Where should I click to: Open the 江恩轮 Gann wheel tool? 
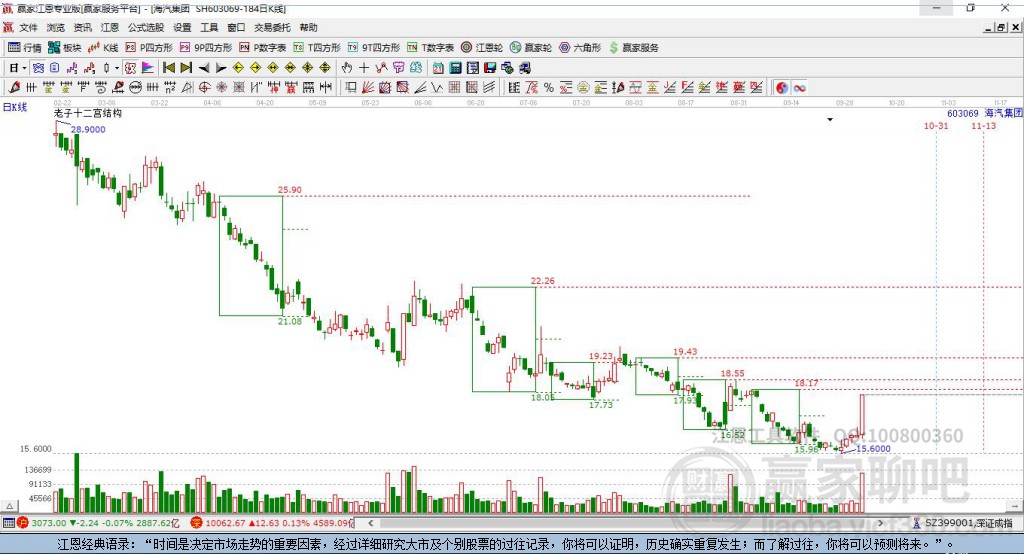pyautogui.click(x=482, y=48)
